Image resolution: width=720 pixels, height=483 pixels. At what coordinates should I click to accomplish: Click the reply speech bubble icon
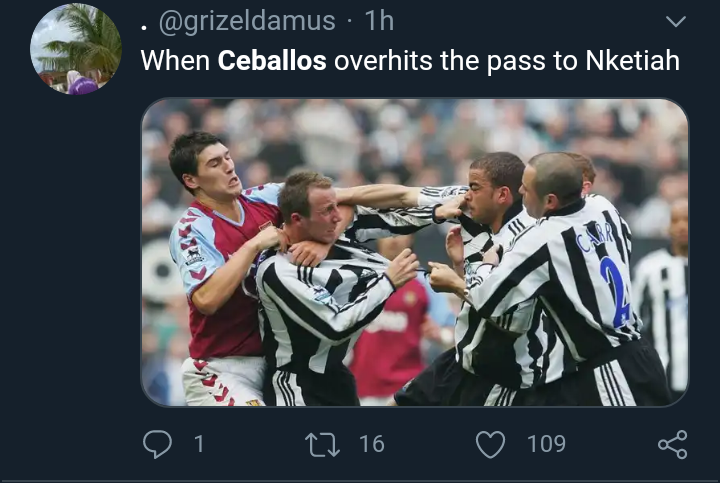pyautogui.click(x=157, y=443)
